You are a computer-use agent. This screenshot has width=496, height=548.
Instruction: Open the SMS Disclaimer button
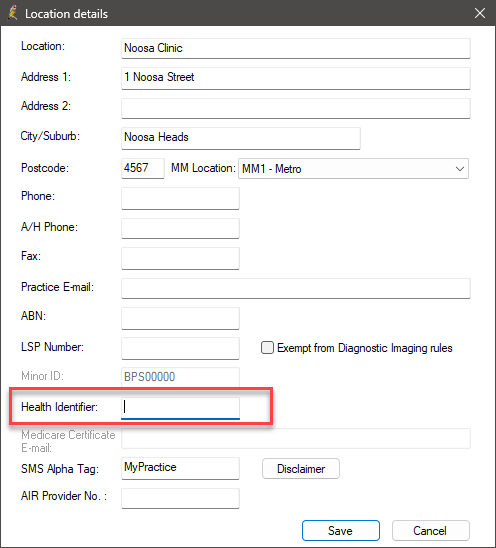[301, 469]
